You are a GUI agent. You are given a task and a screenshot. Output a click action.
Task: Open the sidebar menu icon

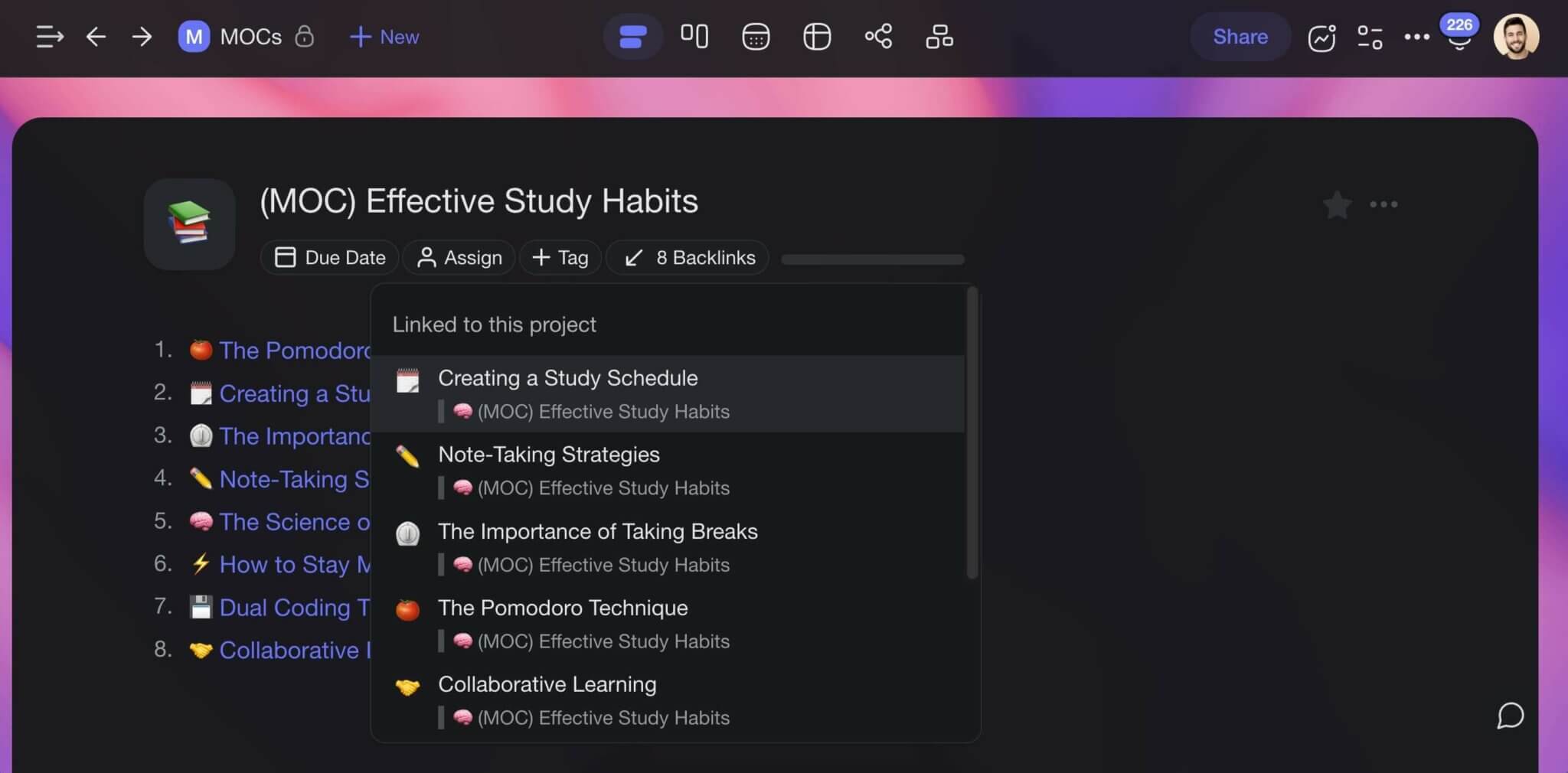tap(50, 37)
